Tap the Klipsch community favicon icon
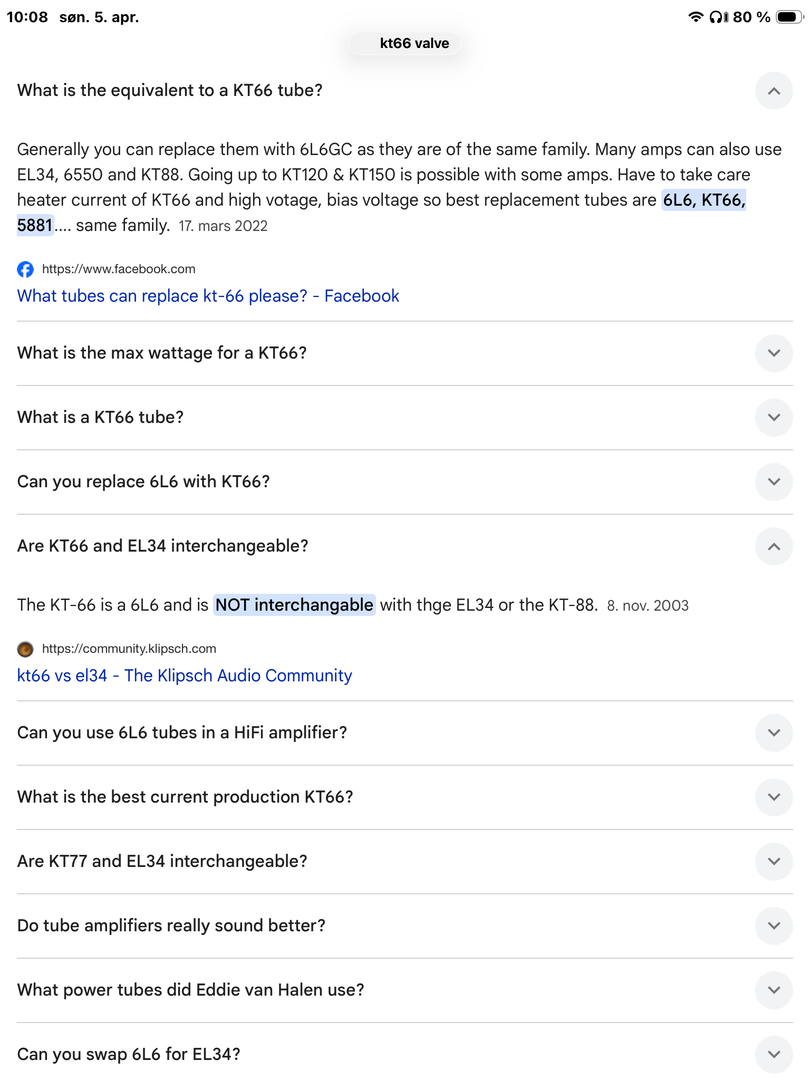 (x=26, y=649)
